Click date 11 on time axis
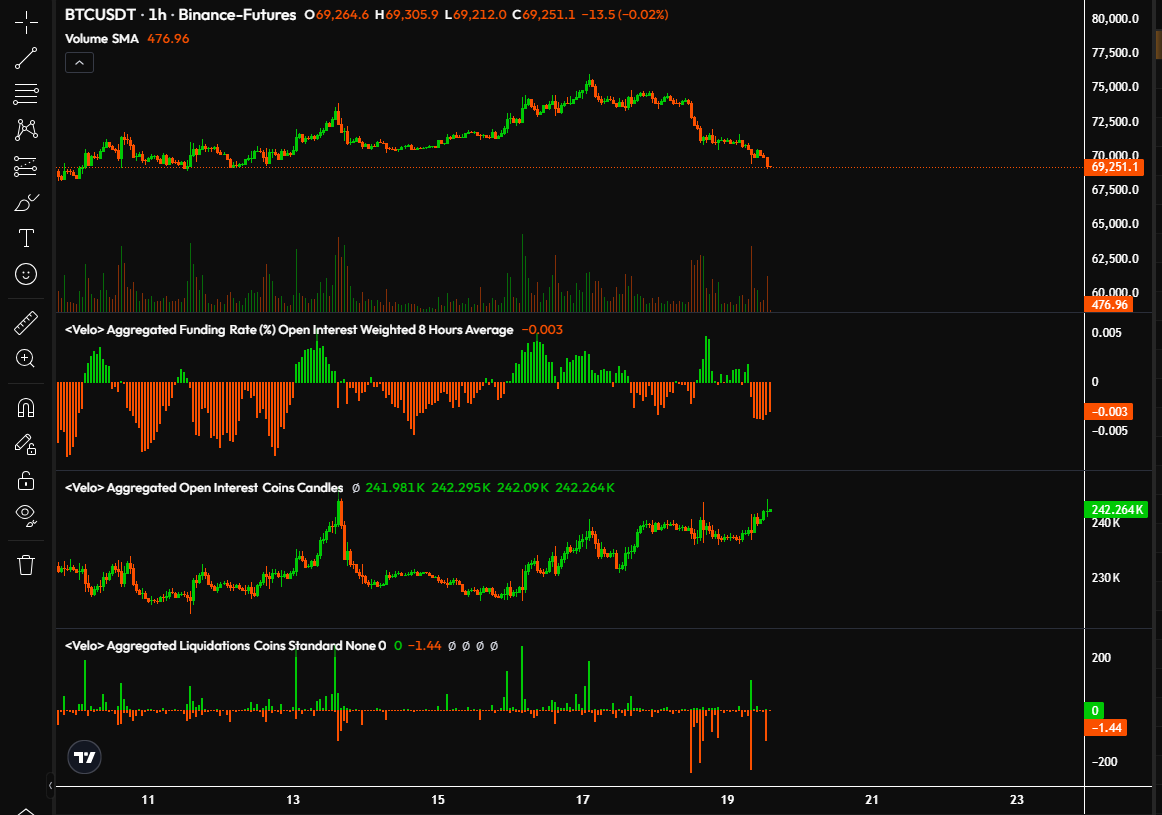This screenshot has height=815, width=1162. click(x=148, y=799)
